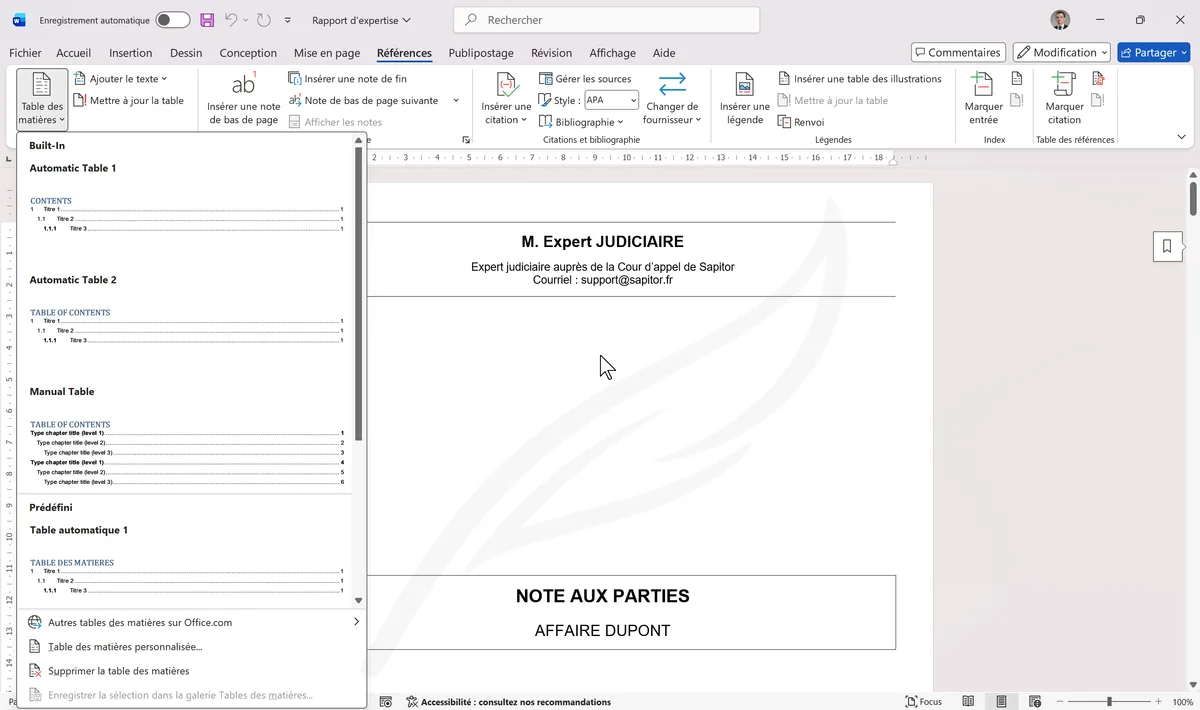Click the Marquer citation icon
This screenshot has height=710, width=1200.
pos(1064,84)
